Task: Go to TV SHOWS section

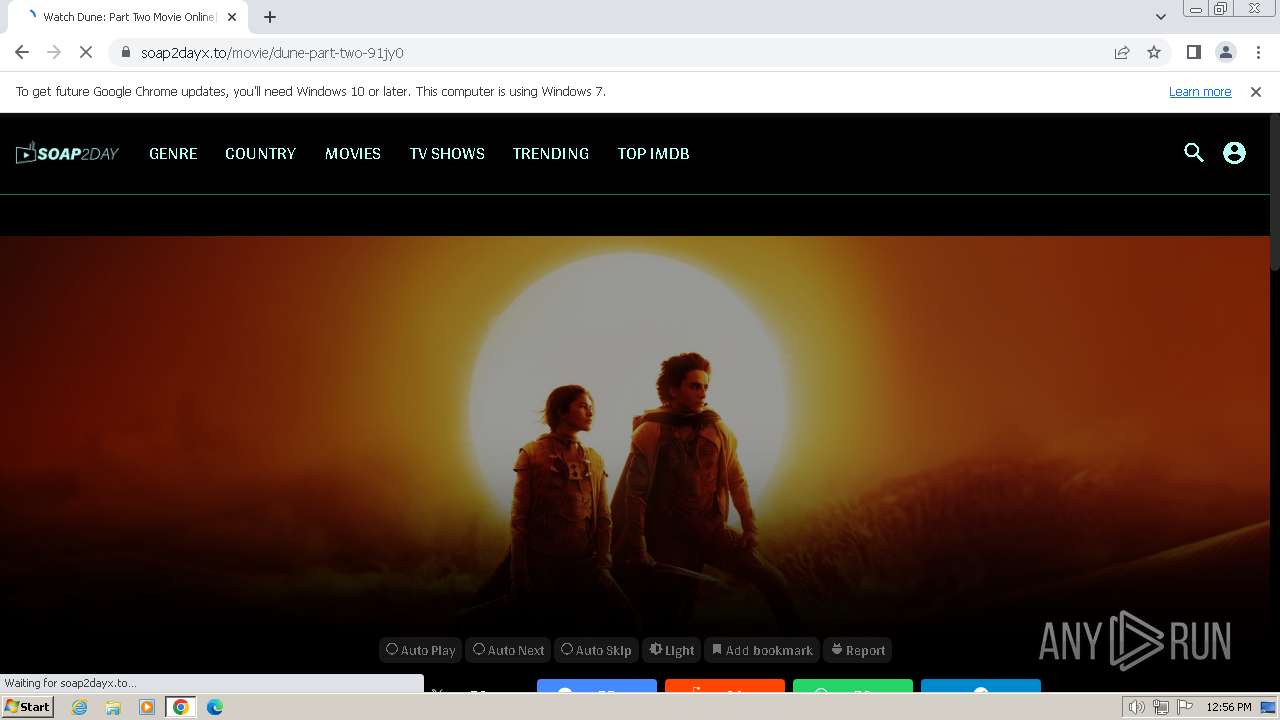Action: pos(447,153)
